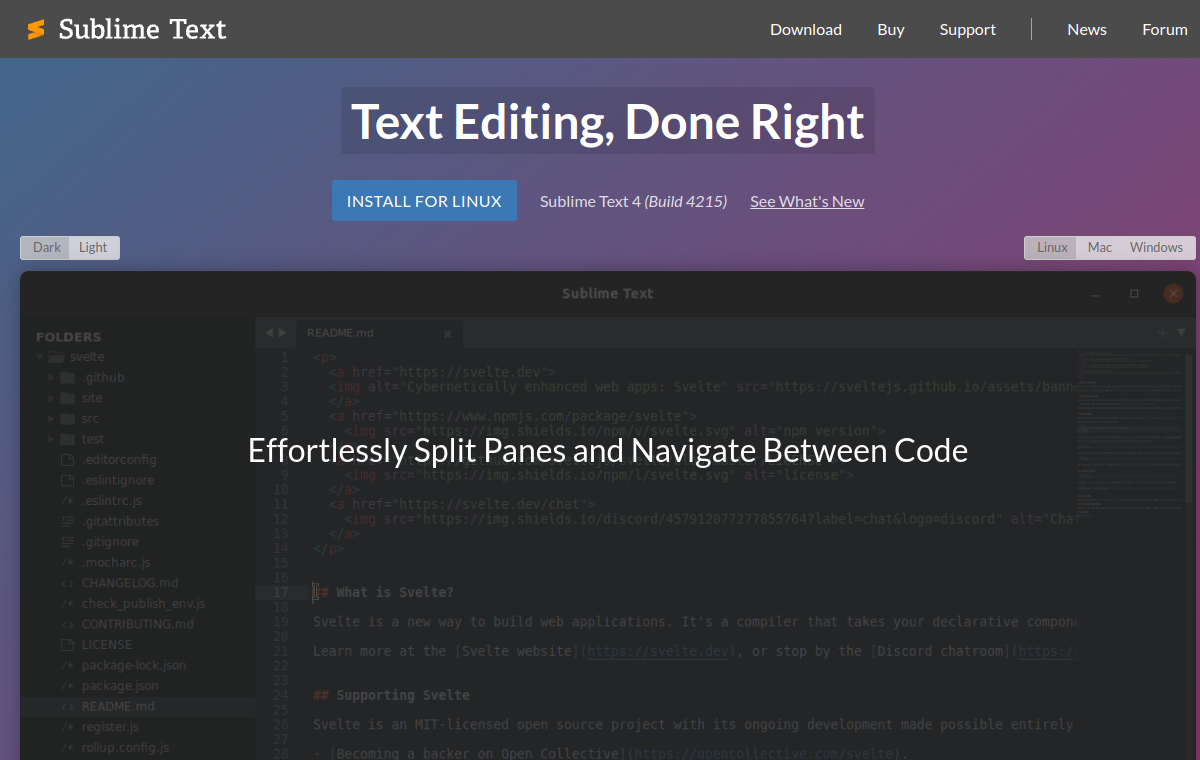Open the Buy page
This screenshot has width=1200, height=760.
[x=891, y=29]
